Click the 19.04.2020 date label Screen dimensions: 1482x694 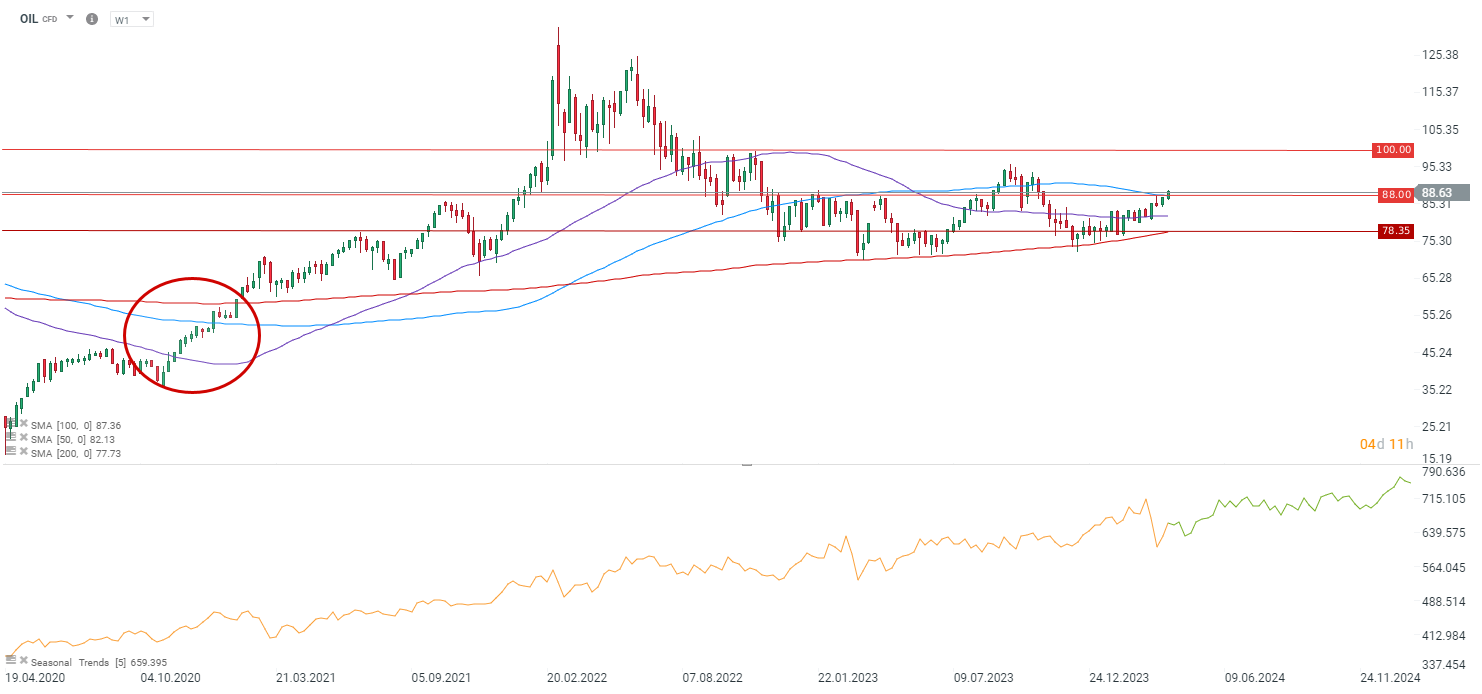click(x=34, y=679)
